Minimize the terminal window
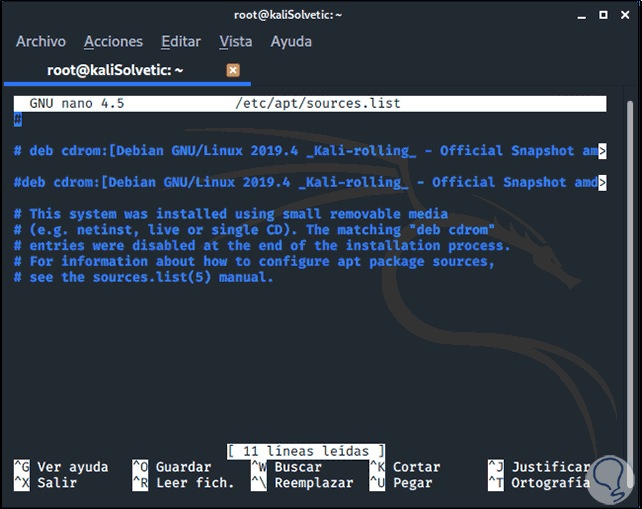Image resolution: width=642 pixels, height=509 pixels. click(581, 16)
